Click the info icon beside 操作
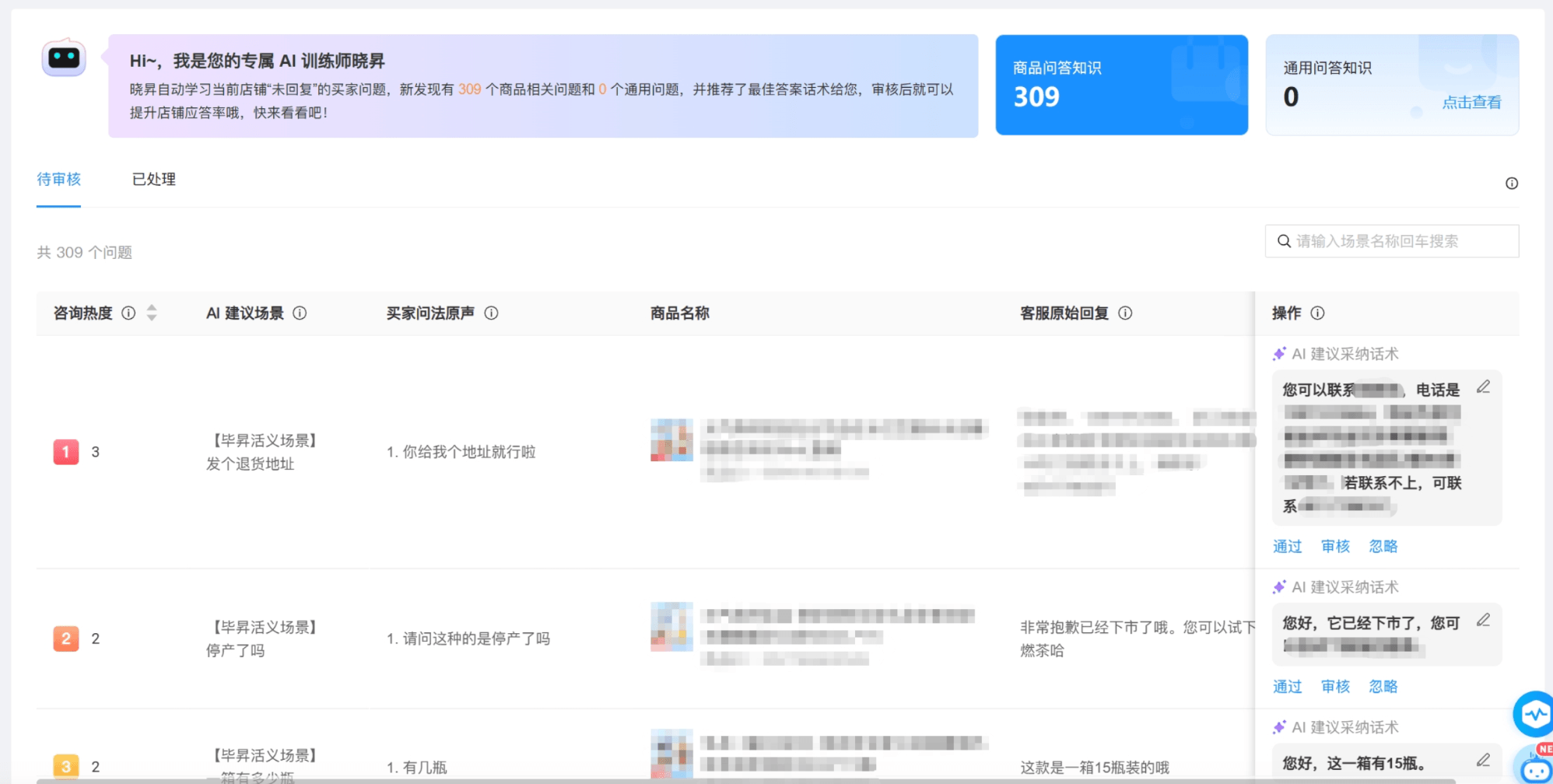Viewport: 1553px width, 784px height. 1317,313
